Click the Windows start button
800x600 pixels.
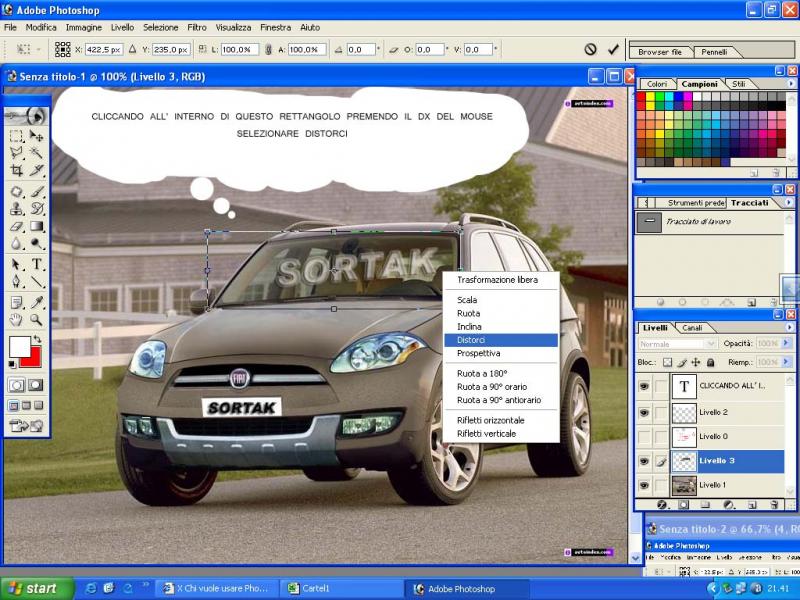(x=37, y=588)
